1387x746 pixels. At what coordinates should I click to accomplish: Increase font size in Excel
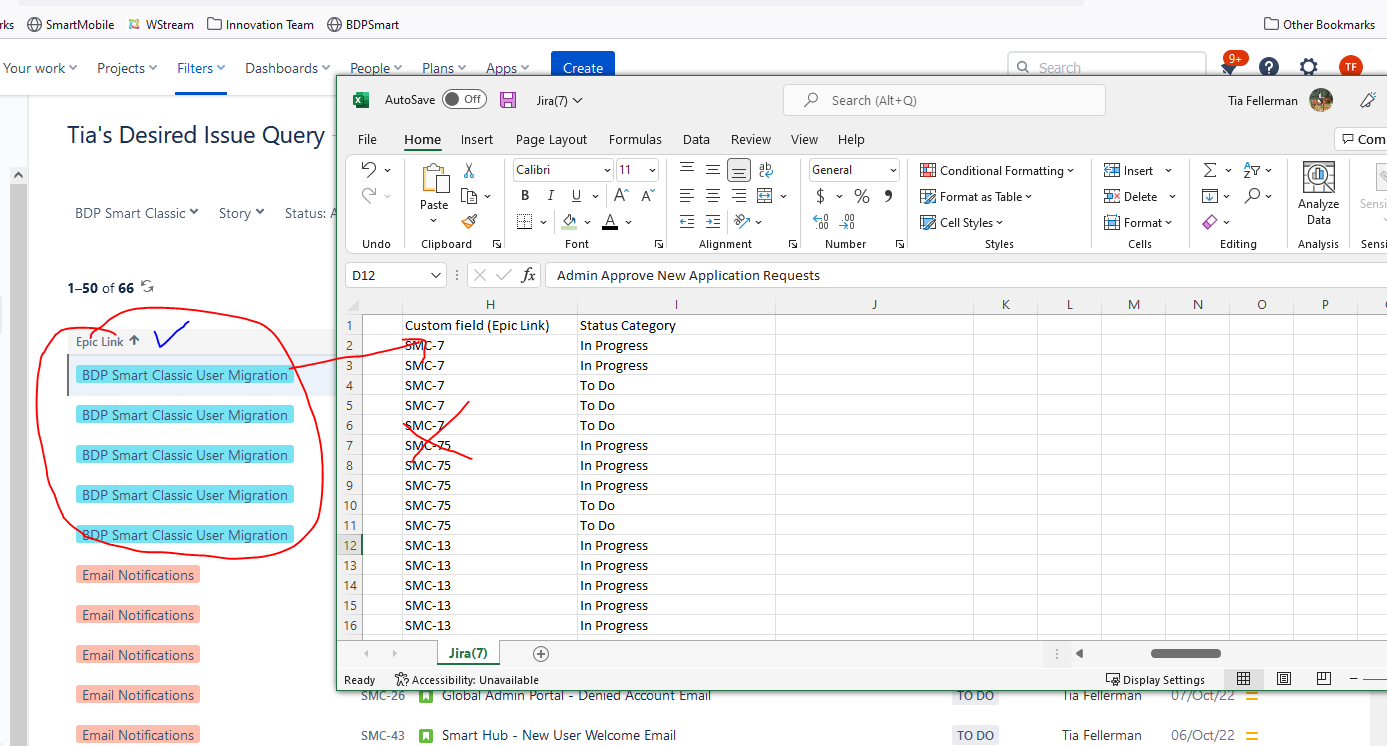point(621,196)
